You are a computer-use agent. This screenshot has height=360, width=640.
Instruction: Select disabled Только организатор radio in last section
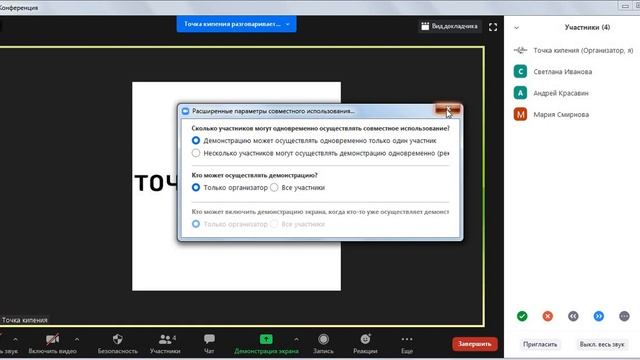pyautogui.click(x=196, y=224)
